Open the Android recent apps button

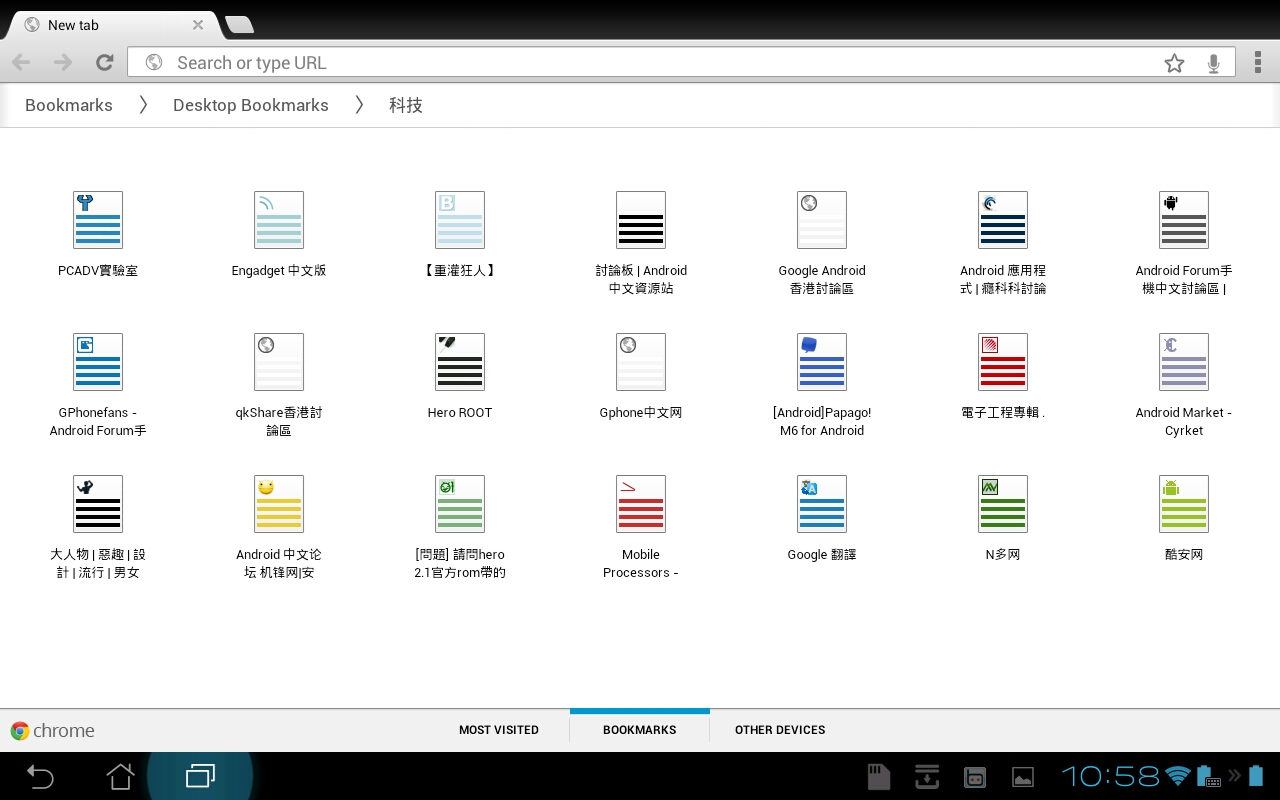click(x=200, y=776)
